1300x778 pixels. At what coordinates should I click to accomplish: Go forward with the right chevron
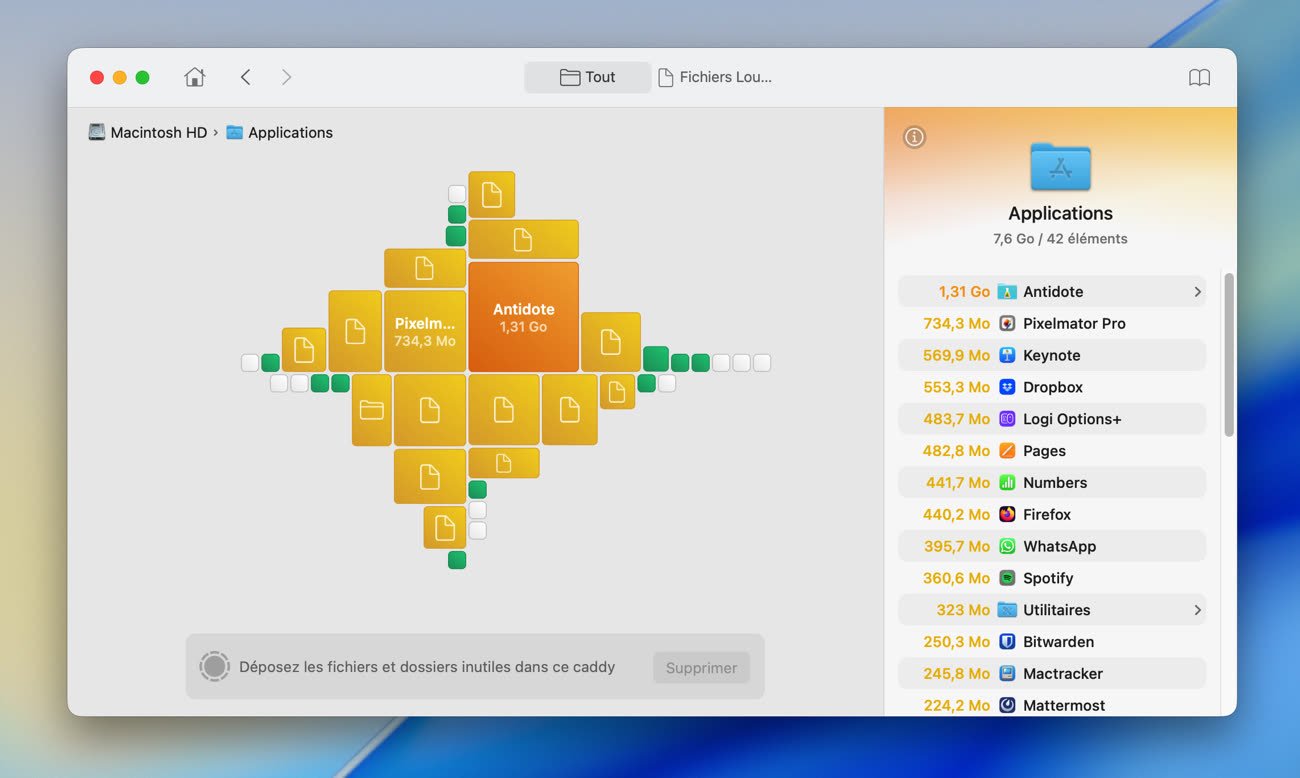click(286, 77)
